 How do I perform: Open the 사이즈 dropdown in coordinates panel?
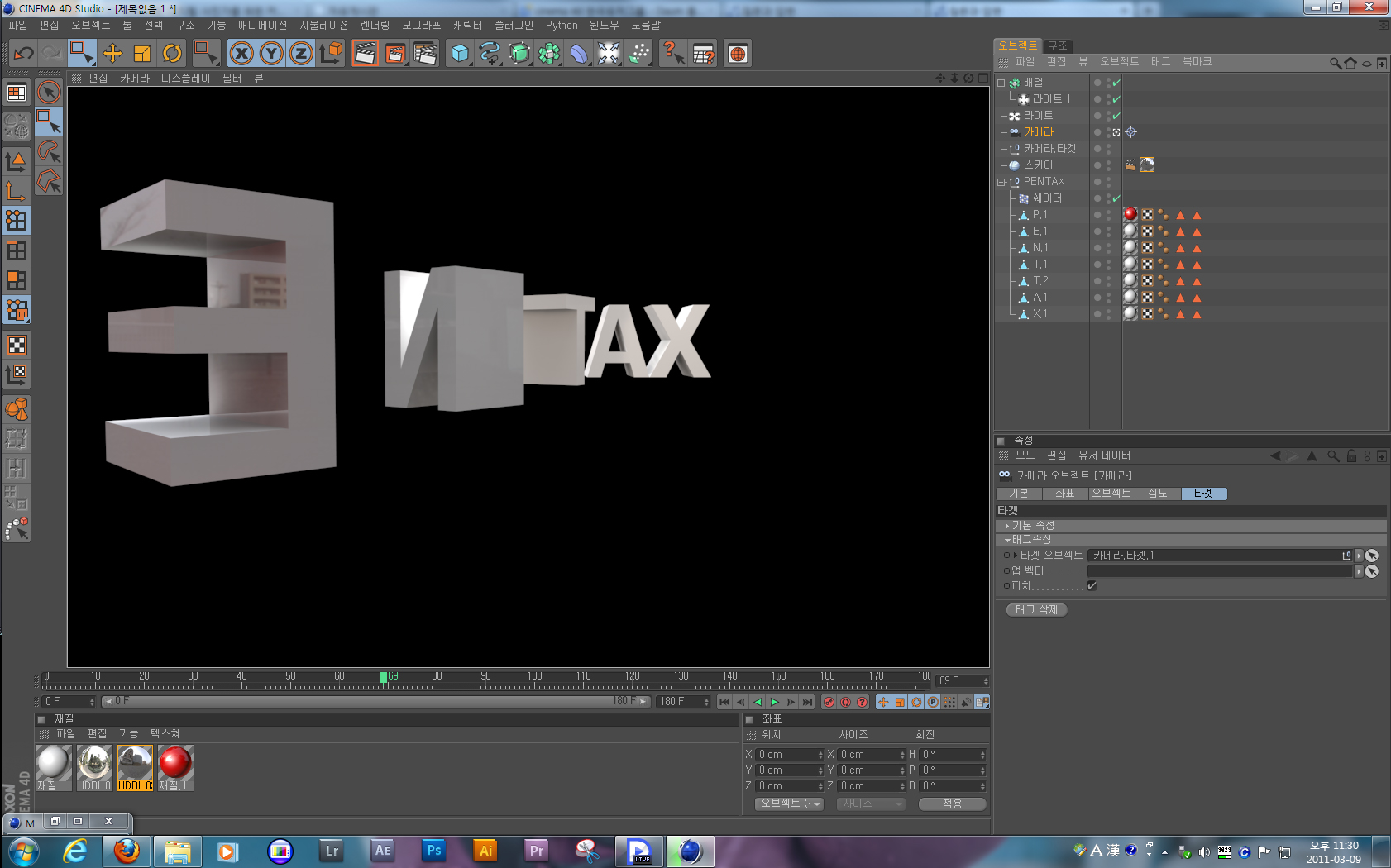click(x=870, y=804)
